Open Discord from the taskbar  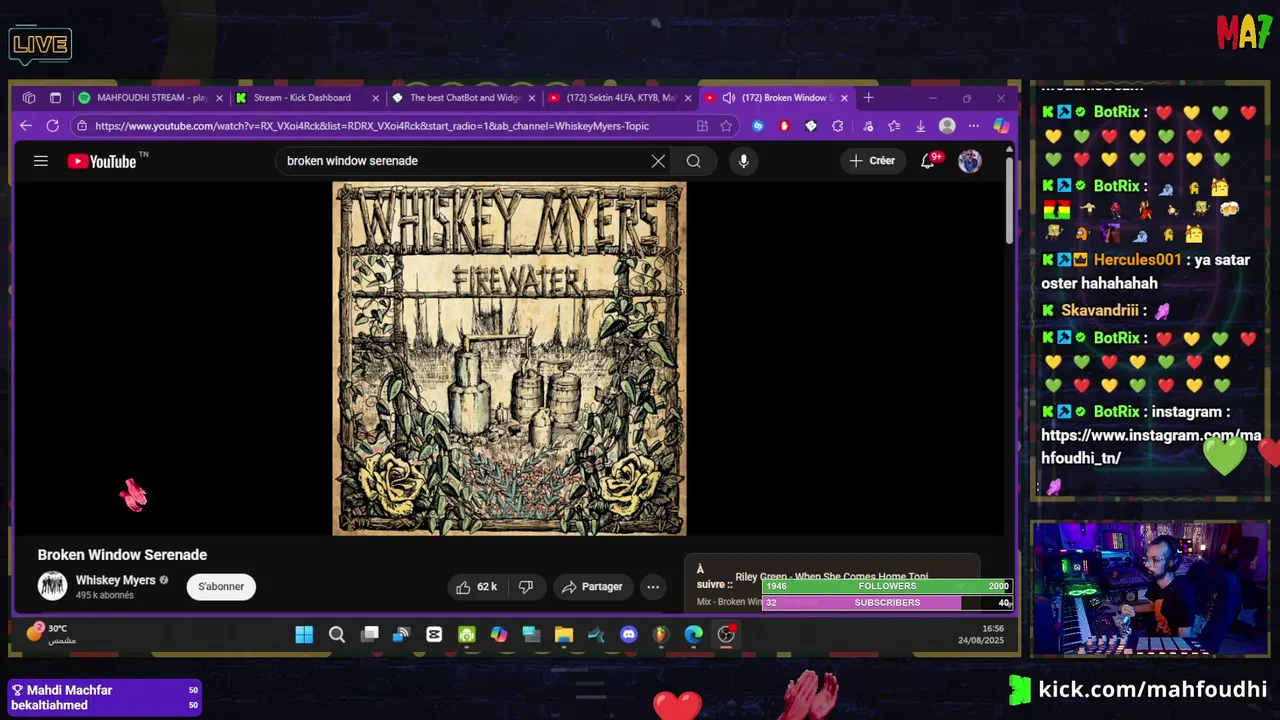click(x=628, y=634)
